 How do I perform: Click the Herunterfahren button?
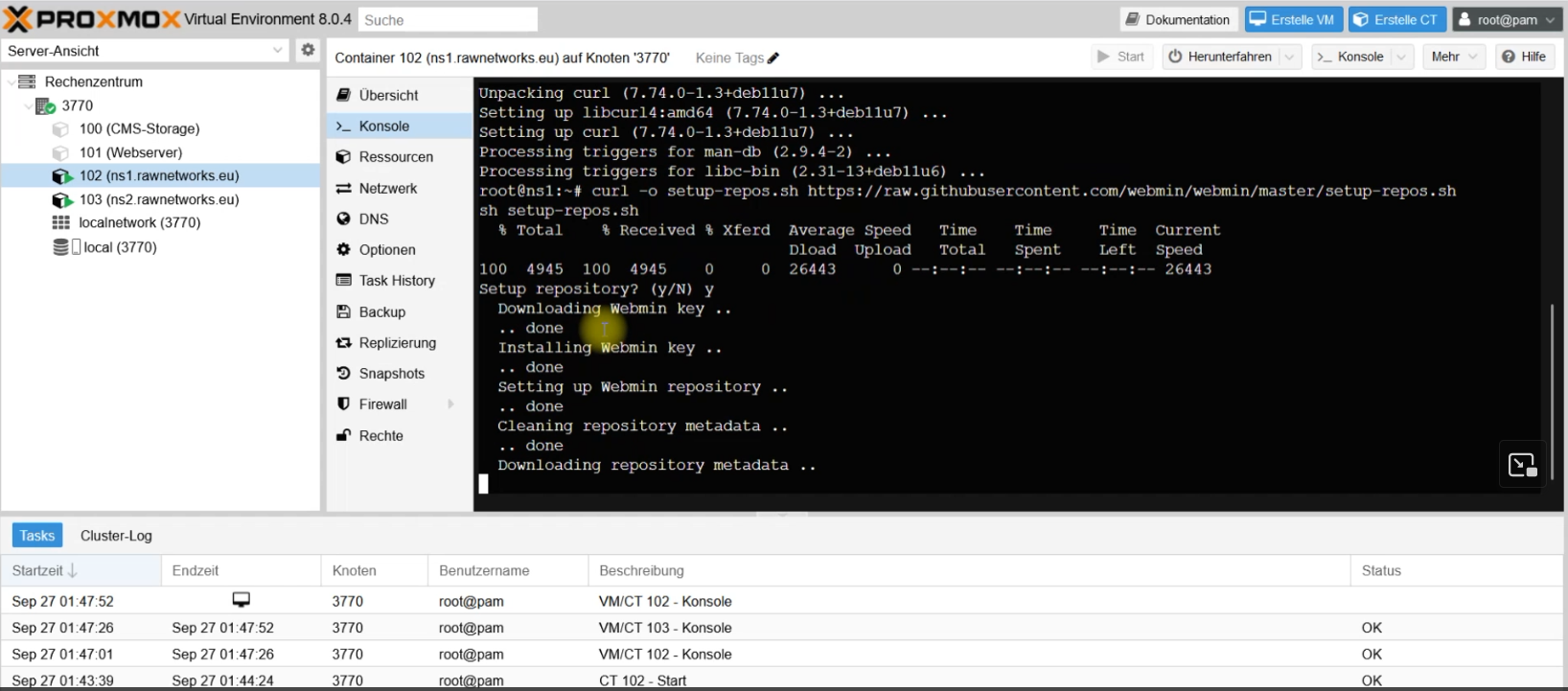1221,57
